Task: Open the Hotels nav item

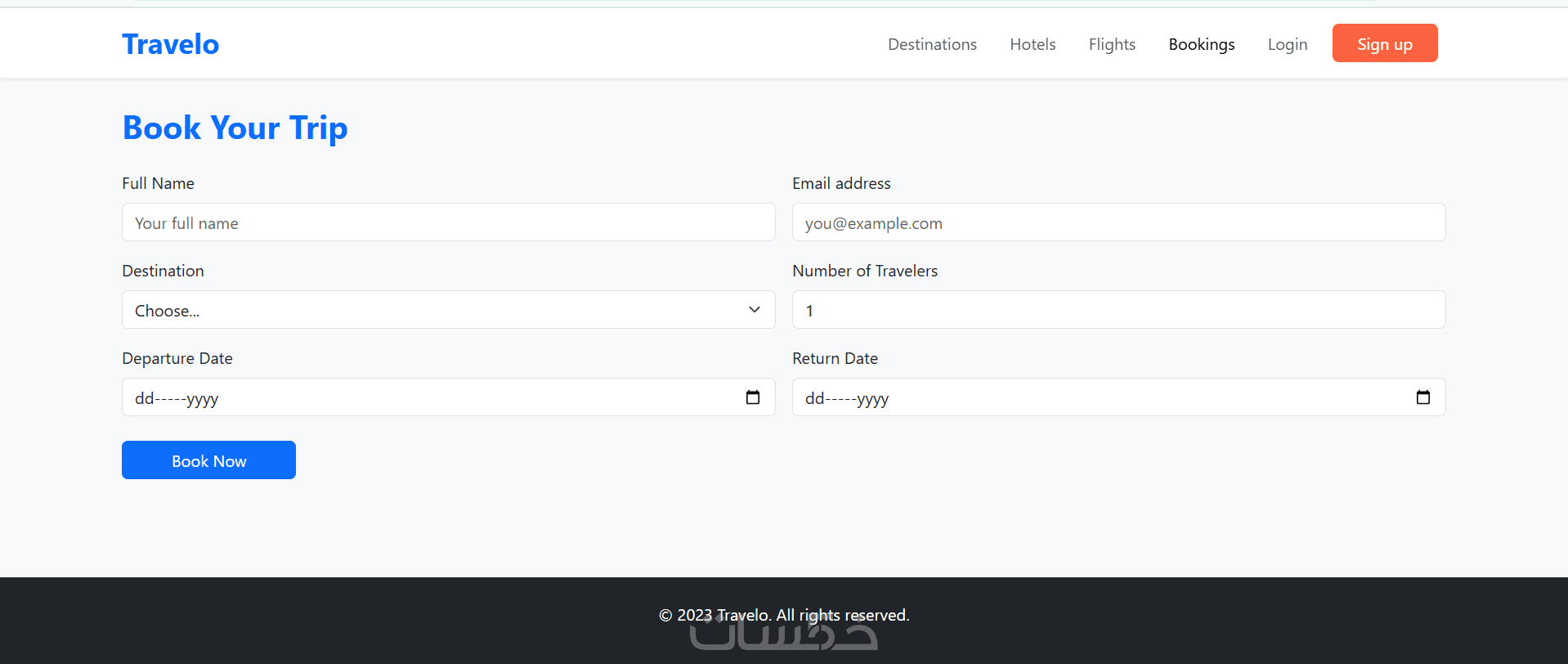Action: click(1033, 44)
